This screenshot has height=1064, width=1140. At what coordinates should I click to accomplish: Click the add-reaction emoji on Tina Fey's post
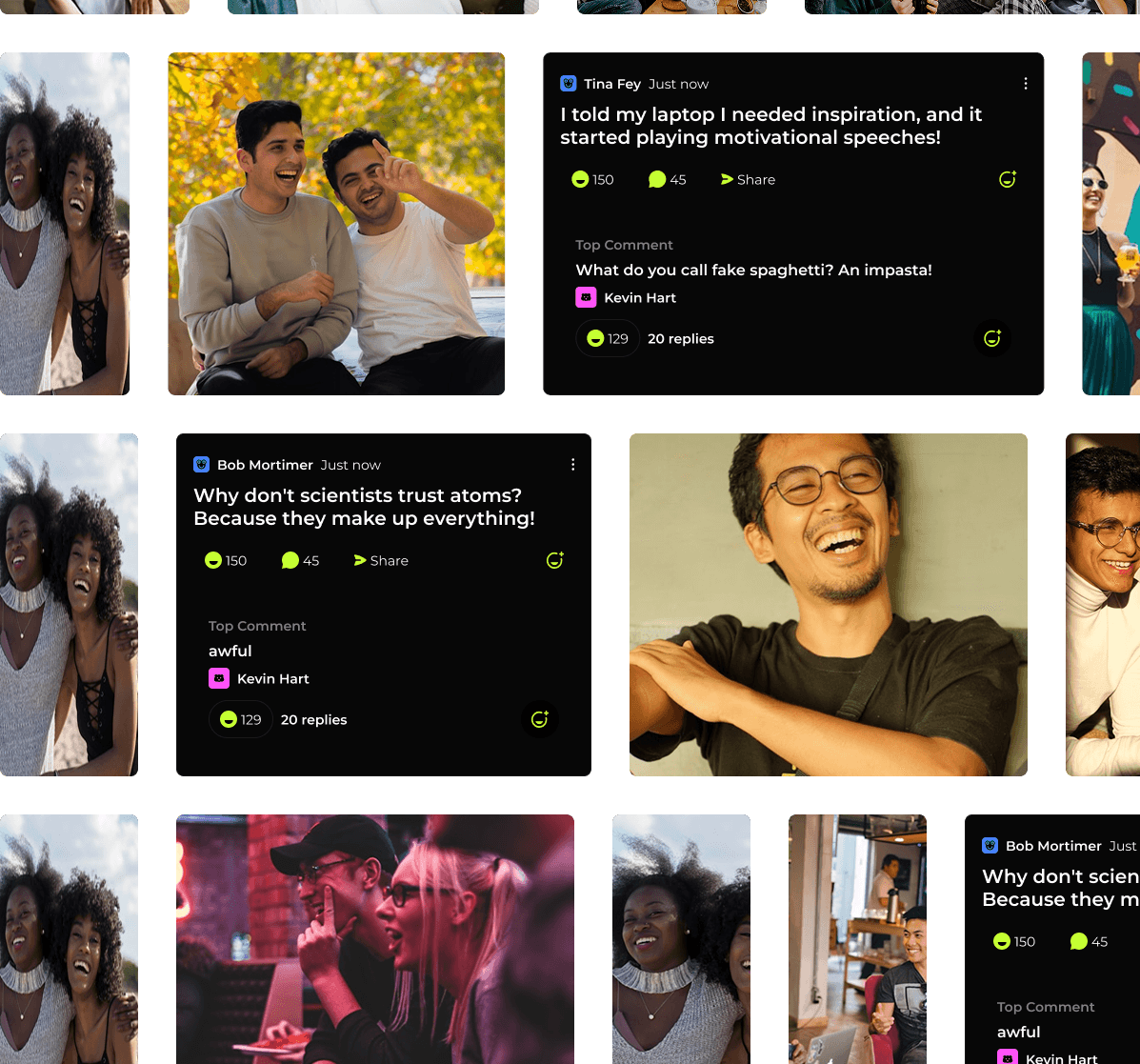click(x=1007, y=179)
